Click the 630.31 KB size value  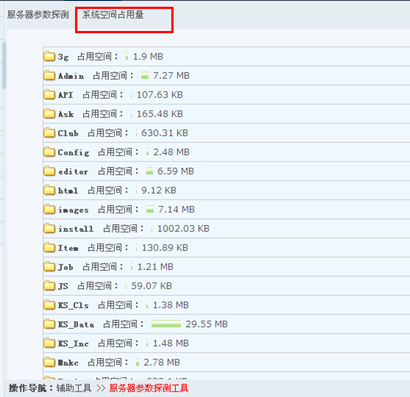coord(165,133)
